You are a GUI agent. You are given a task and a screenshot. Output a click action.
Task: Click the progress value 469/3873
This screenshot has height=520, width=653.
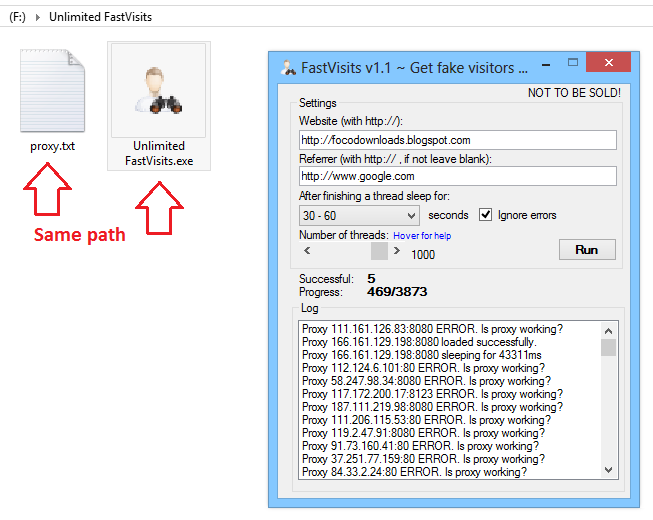tap(397, 291)
